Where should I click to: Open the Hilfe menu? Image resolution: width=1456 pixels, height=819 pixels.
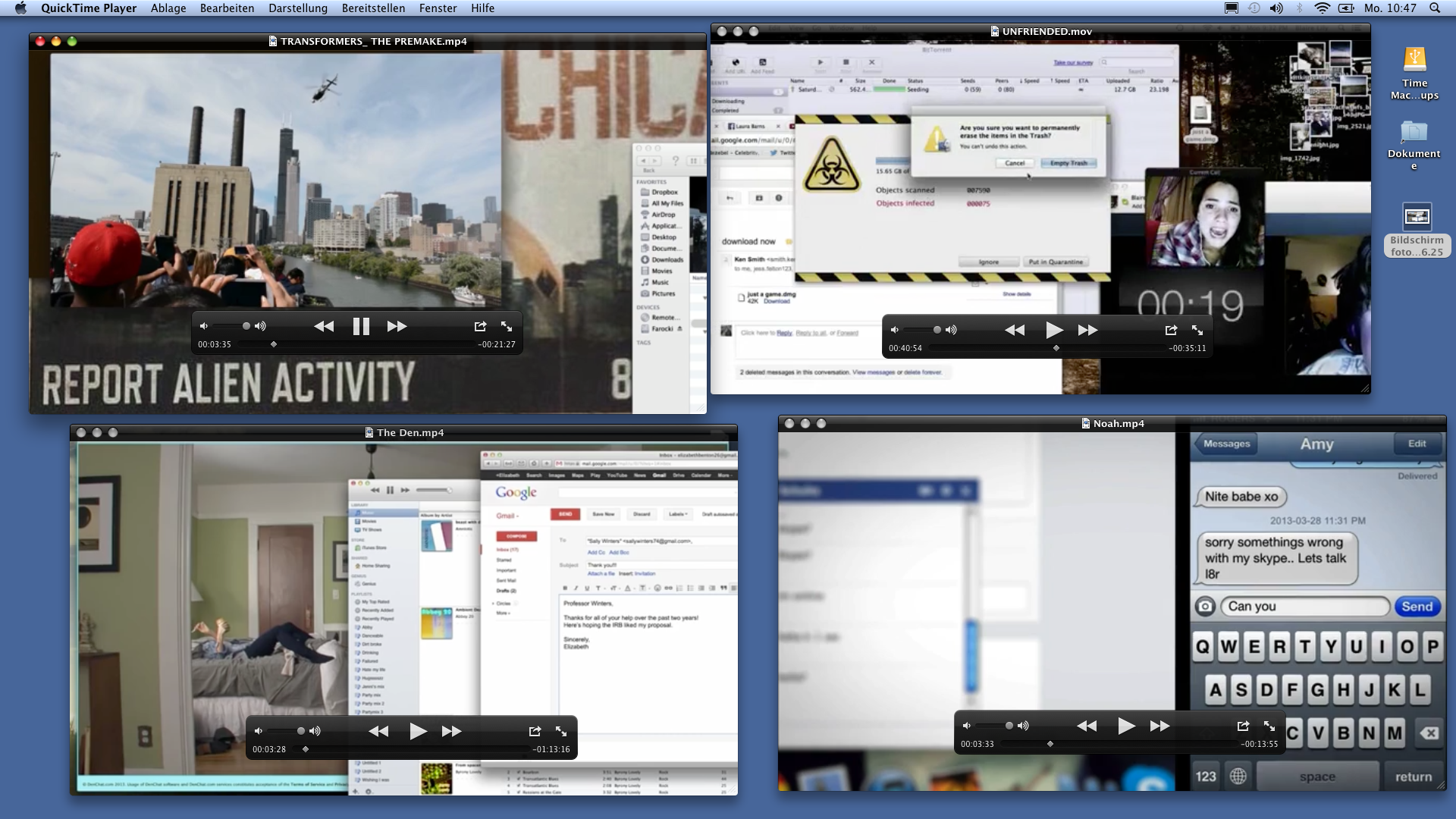(482, 8)
